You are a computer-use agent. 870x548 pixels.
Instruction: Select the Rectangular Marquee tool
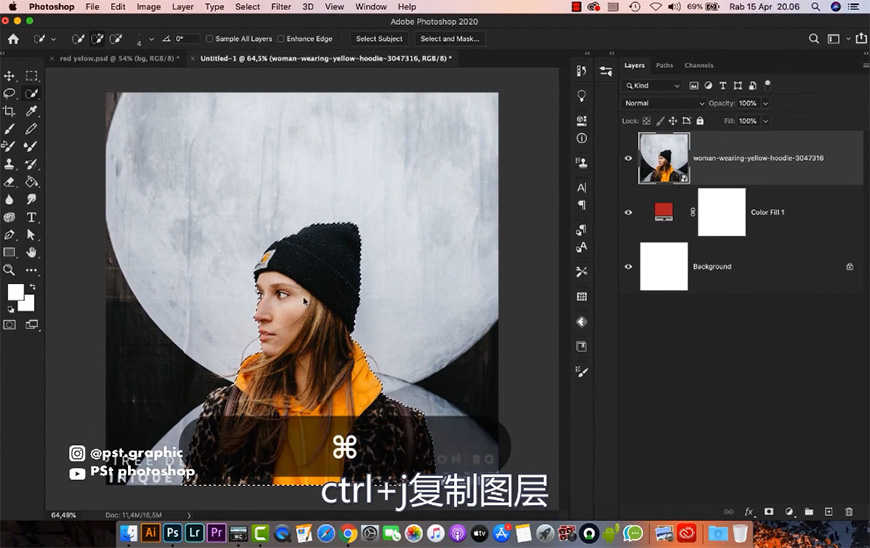pos(32,76)
